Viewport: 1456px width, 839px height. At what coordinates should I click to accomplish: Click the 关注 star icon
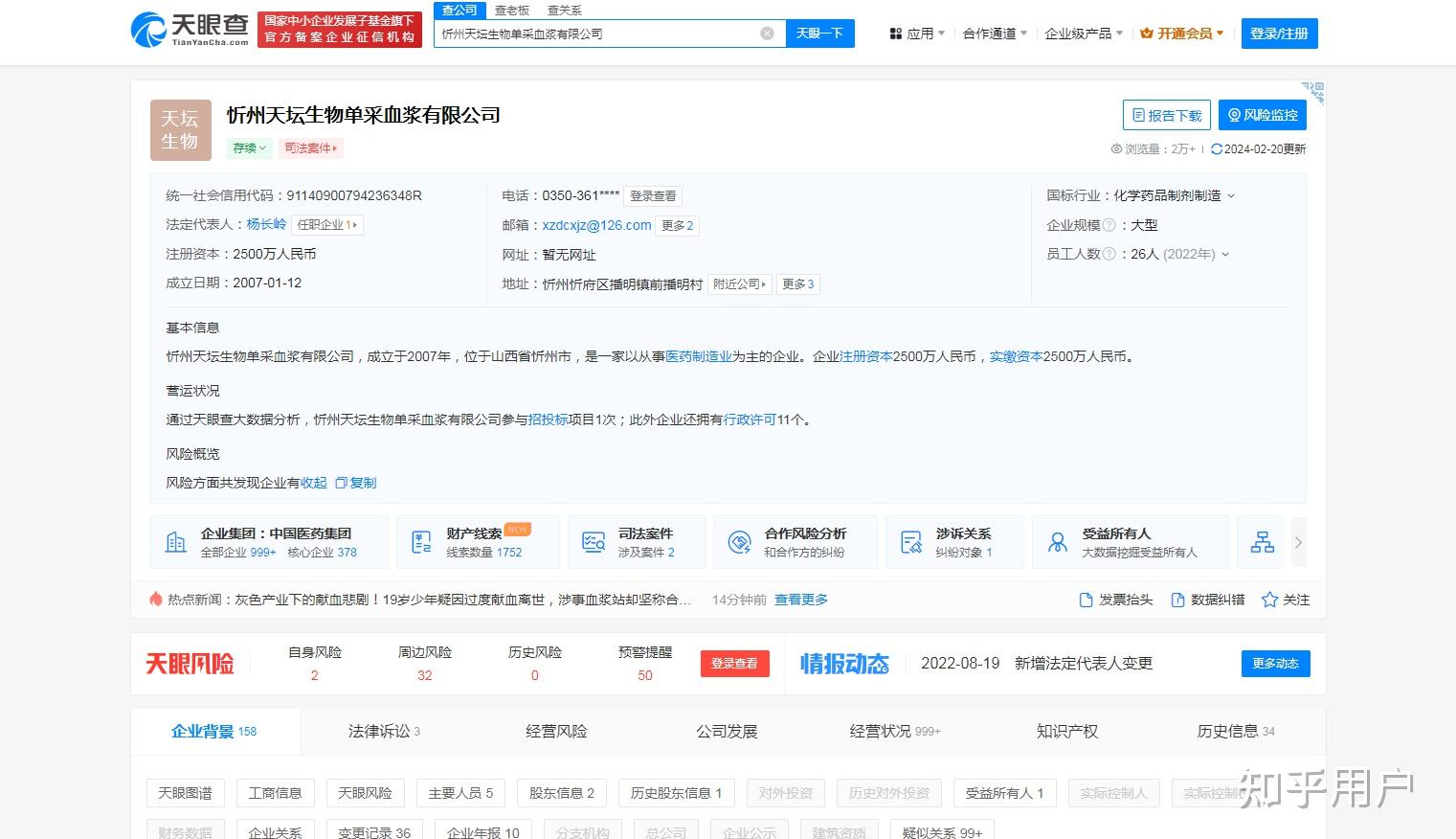click(1269, 600)
